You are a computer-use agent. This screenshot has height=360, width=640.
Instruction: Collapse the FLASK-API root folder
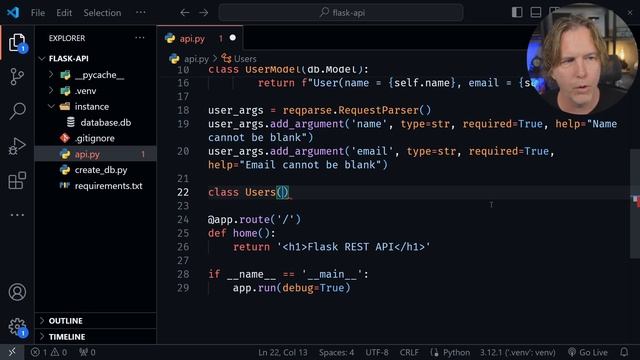(42, 58)
